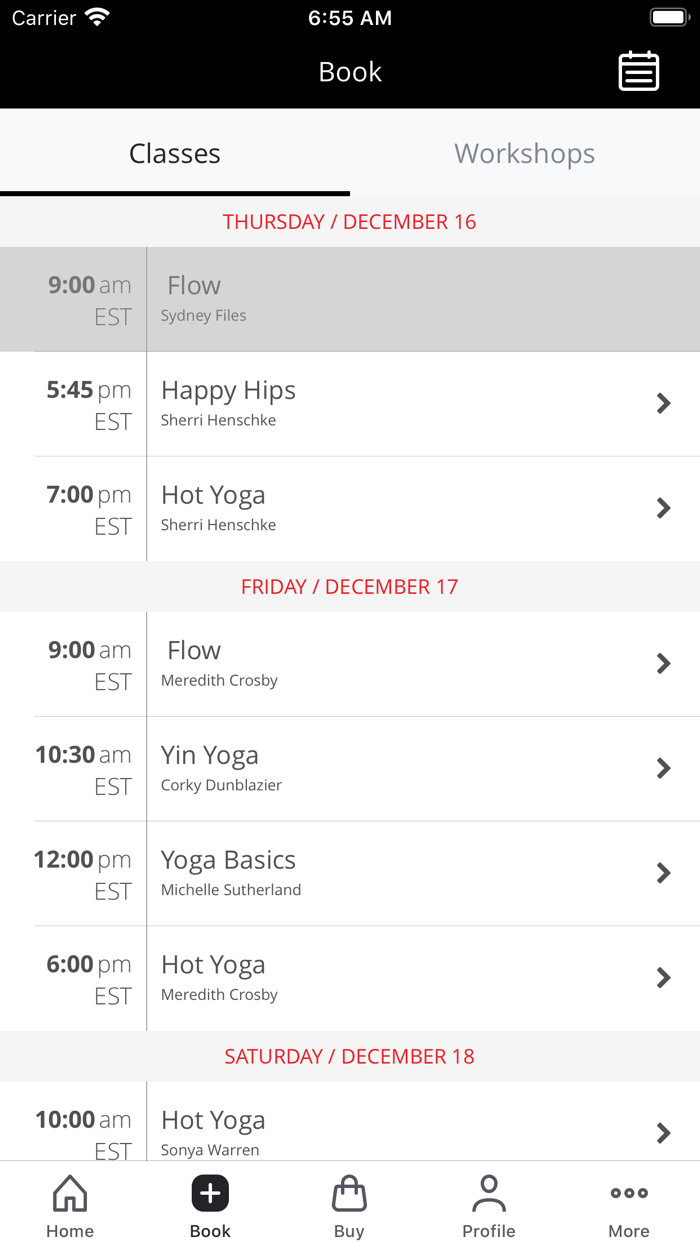Switch to the Workshops tab
700x1244 pixels.
[x=524, y=154]
